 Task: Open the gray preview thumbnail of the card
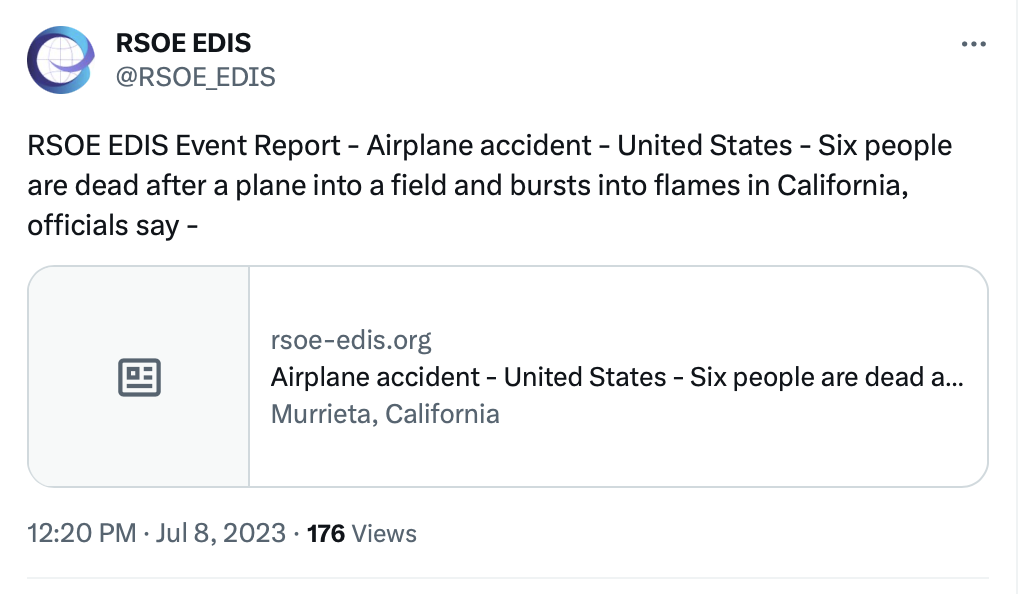pyautogui.click(x=138, y=376)
